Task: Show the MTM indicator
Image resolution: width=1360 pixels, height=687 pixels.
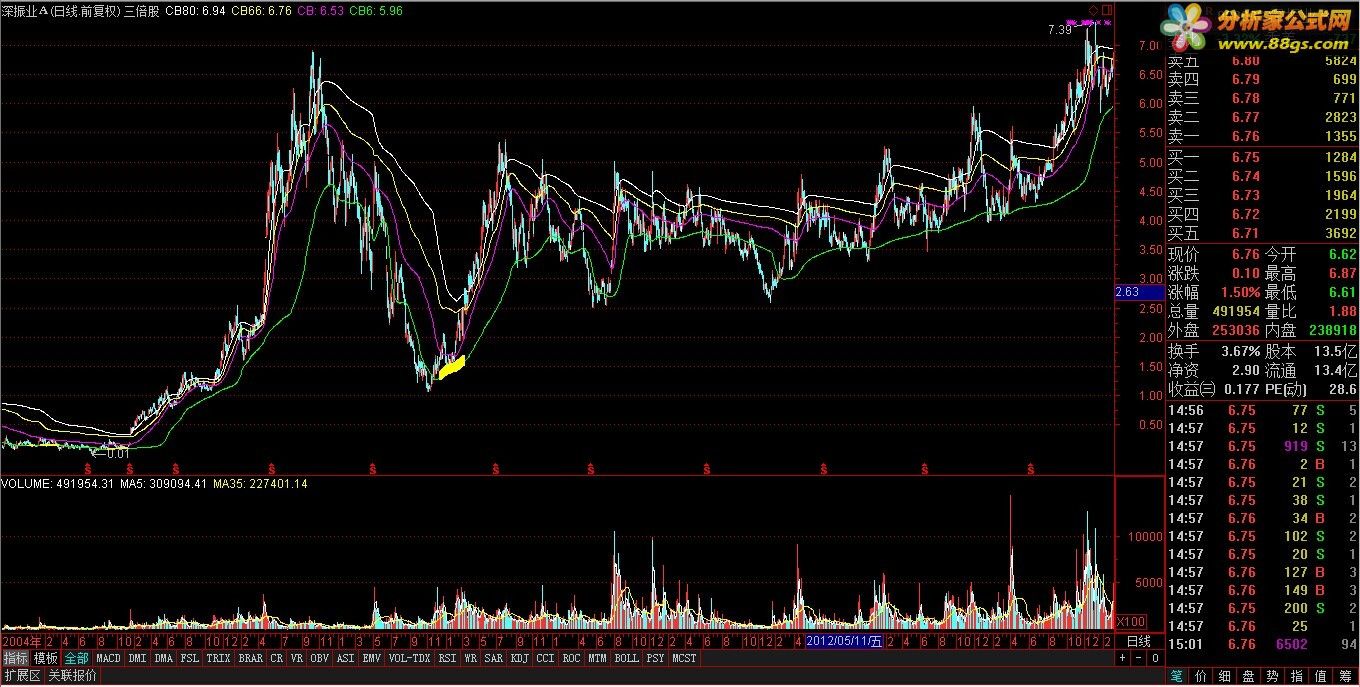Action: pos(597,658)
